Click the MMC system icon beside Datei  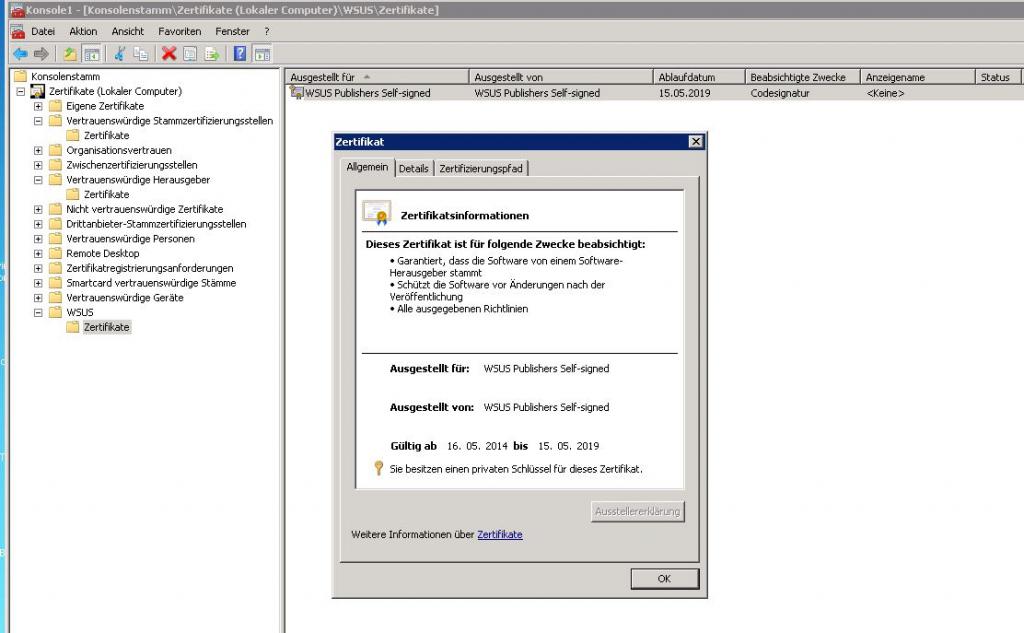click(x=18, y=31)
